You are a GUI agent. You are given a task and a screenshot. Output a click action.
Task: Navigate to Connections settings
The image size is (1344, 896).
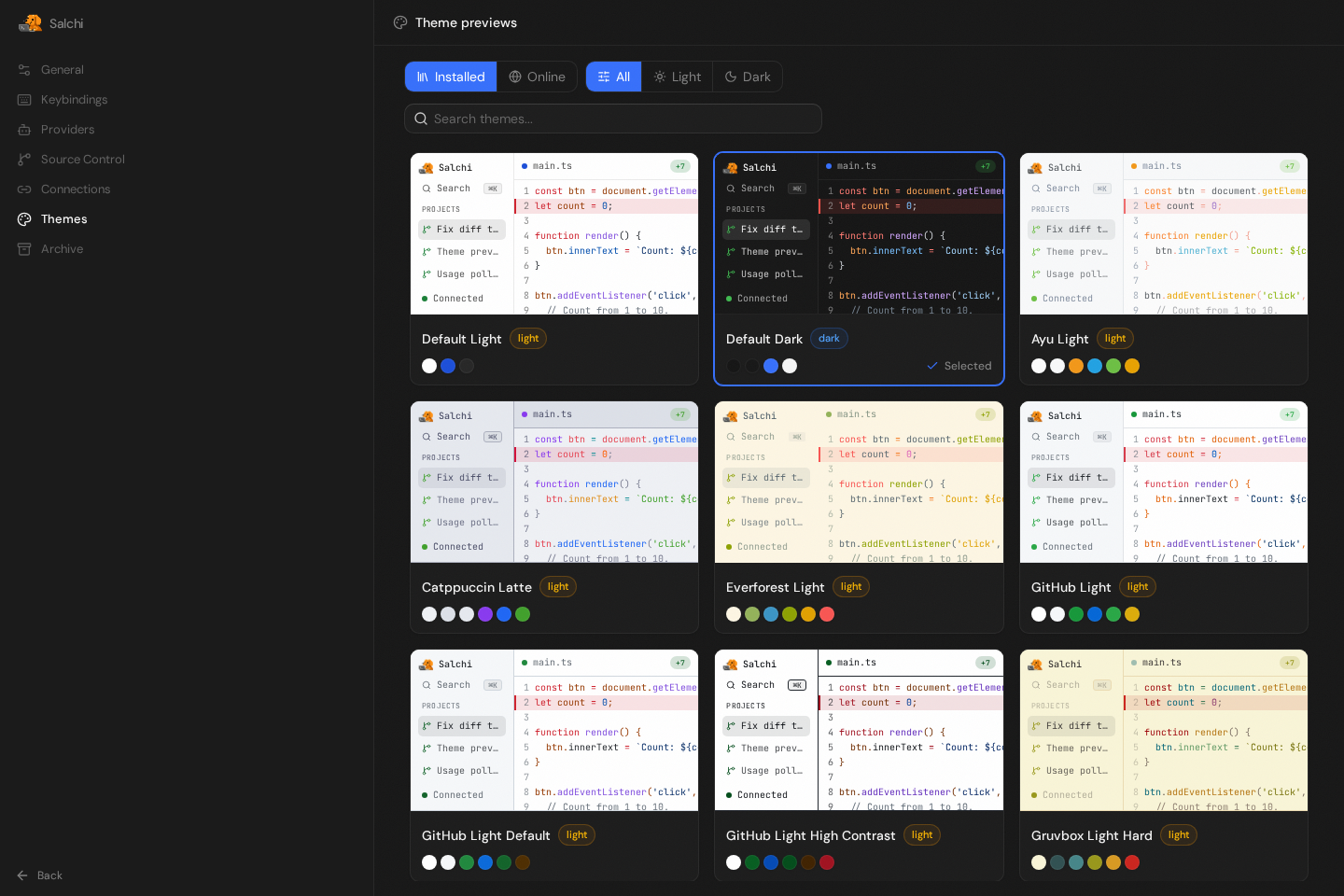(187, 189)
